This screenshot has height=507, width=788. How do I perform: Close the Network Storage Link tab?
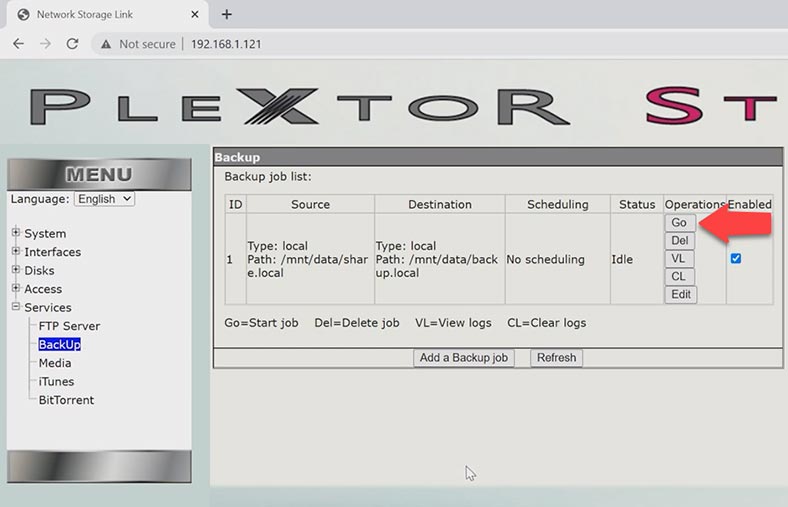[x=195, y=15]
